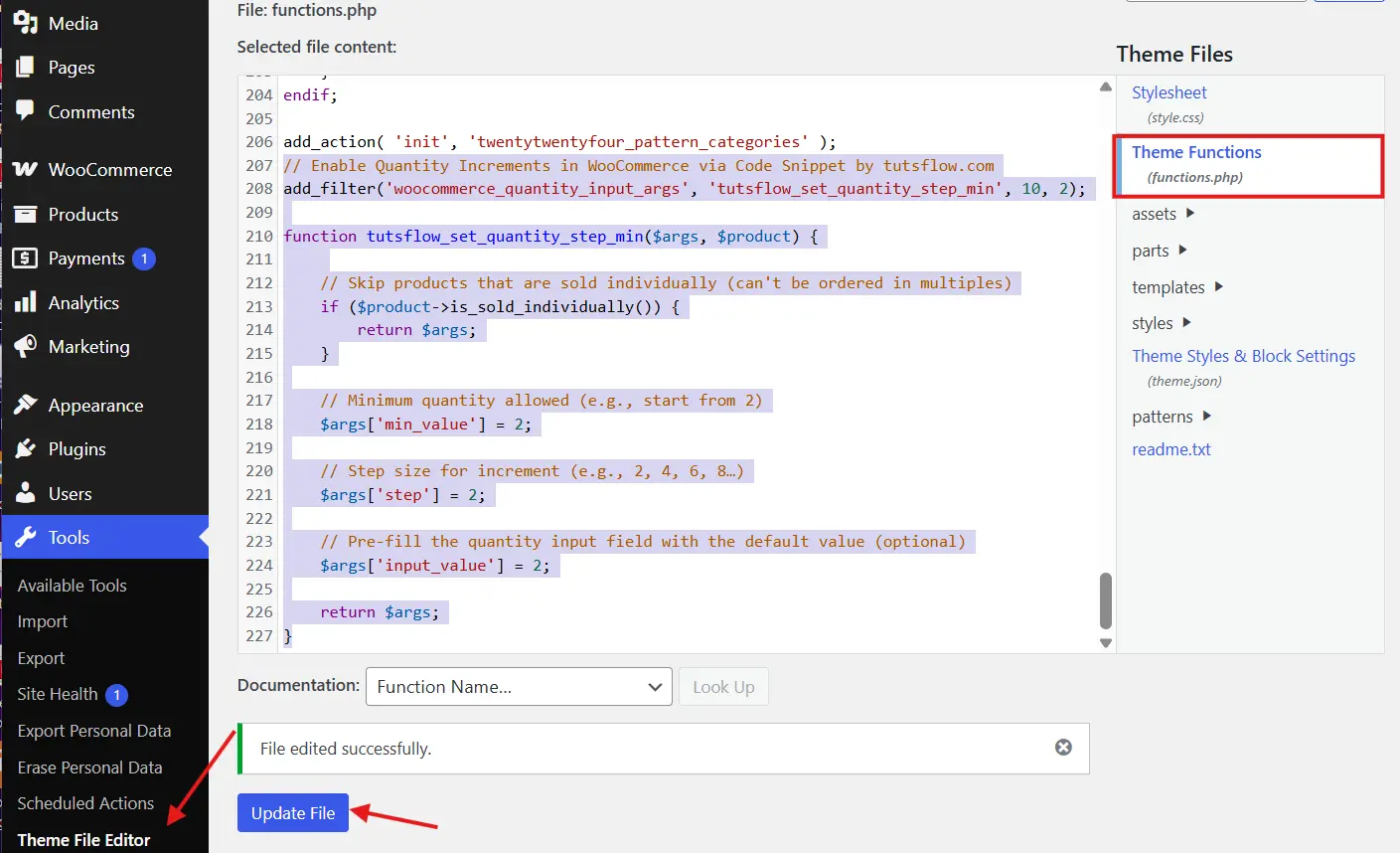Expand the patterns folder

pyautogui.click(x=1171, y=417)
